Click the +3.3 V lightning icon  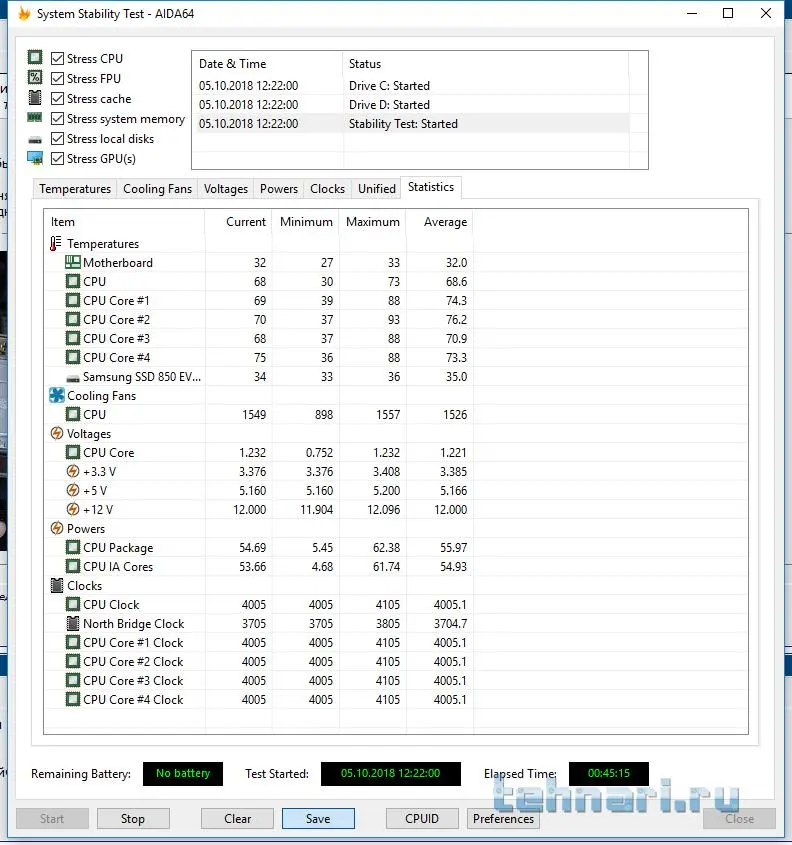(x=73, y=472)
